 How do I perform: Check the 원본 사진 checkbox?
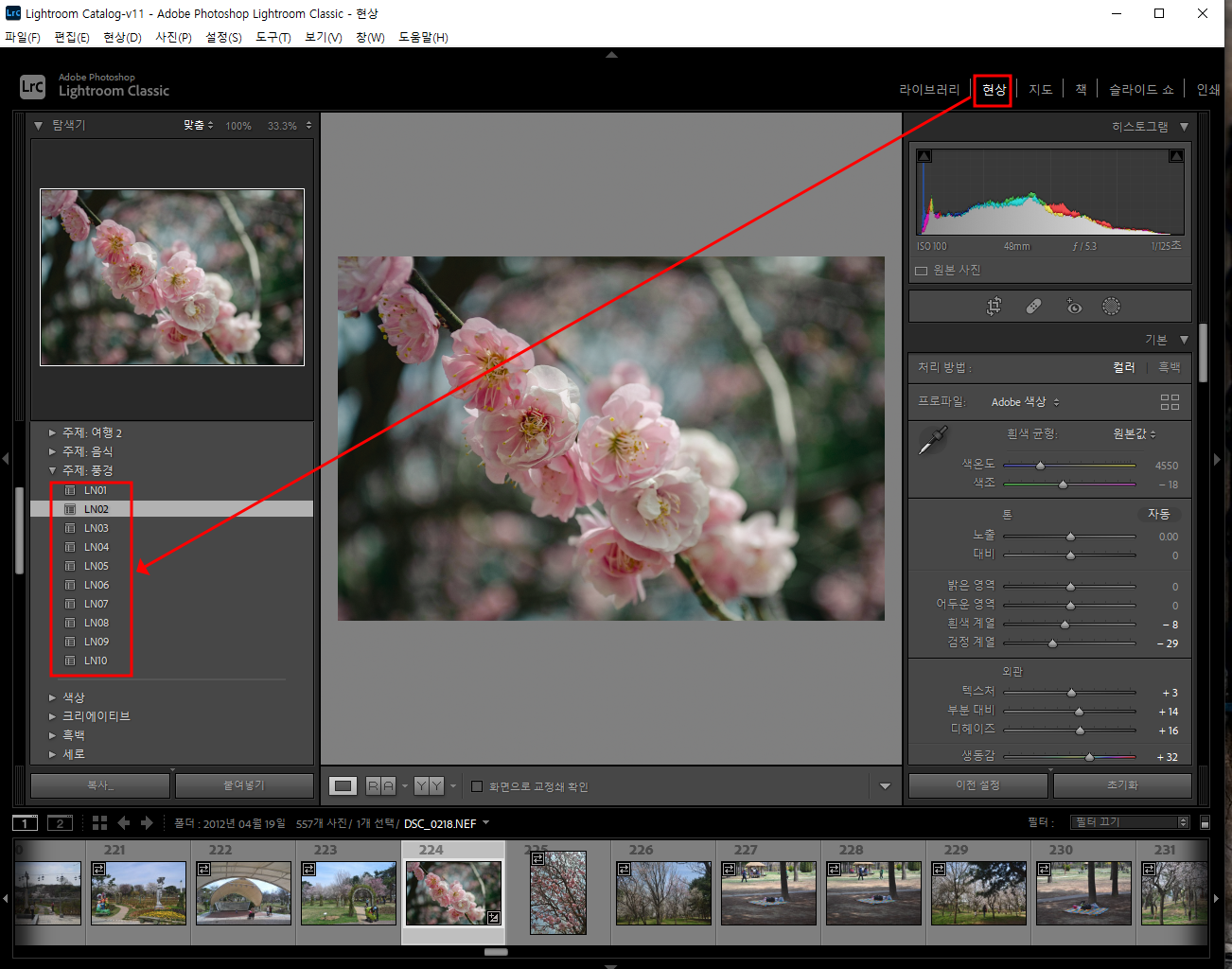[x=921, y=271]
